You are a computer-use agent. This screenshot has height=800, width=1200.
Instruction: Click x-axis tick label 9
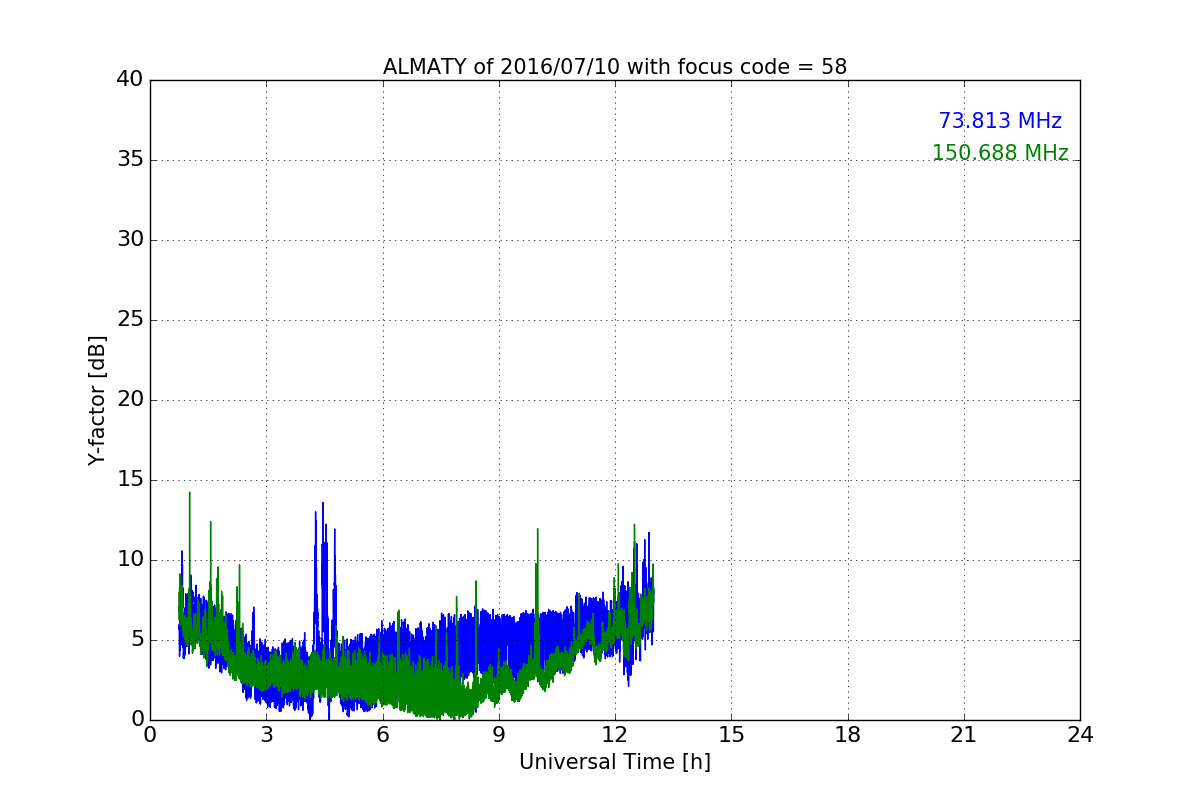point(499,734)
